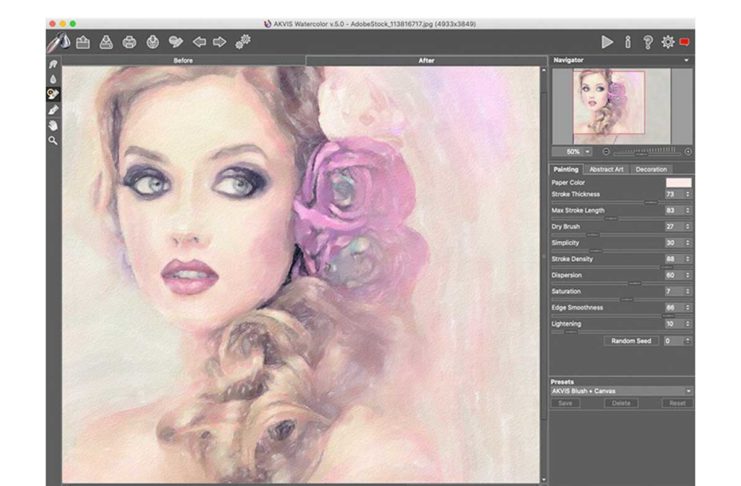
Task: Open Preferences gear icon
Action: pos(668,42)
